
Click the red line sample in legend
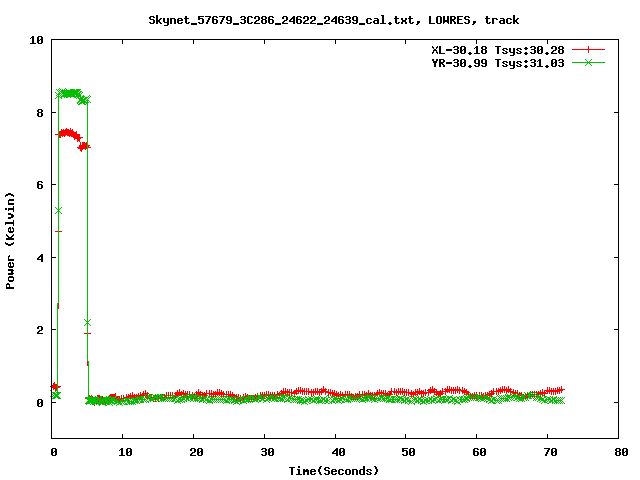click(x=588, y=50)
